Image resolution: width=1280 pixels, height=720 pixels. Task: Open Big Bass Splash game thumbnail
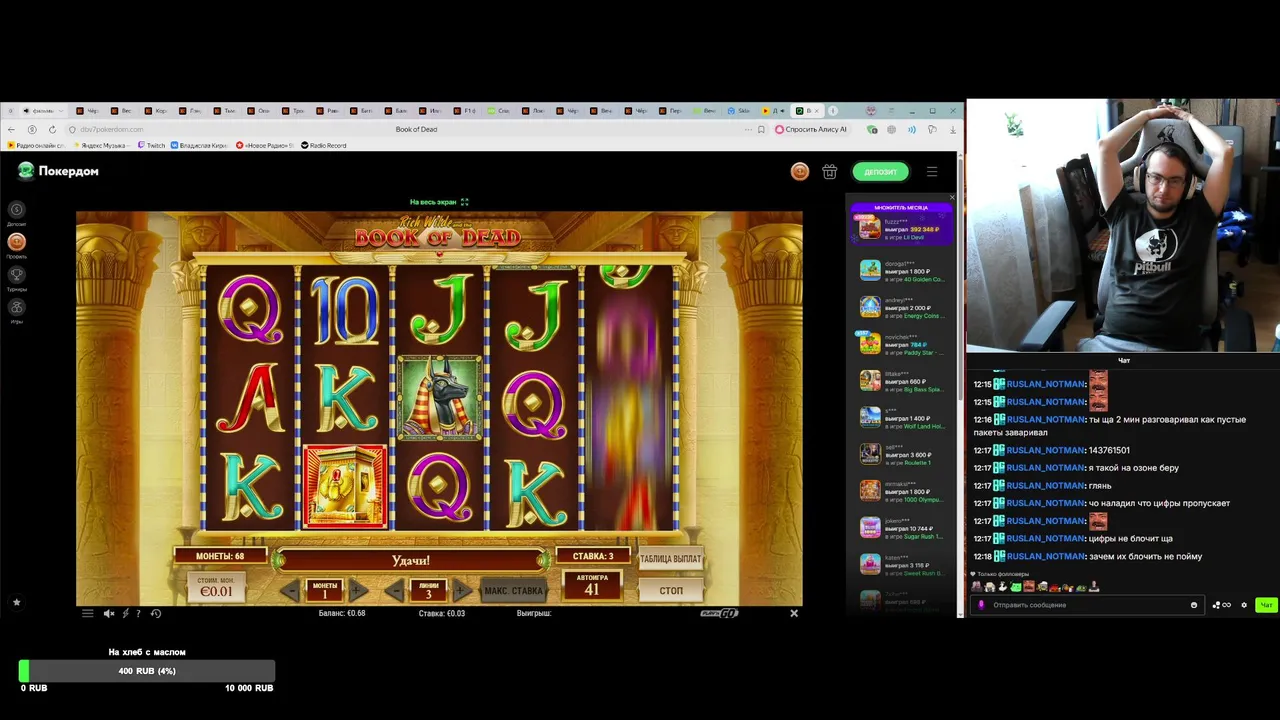[870, 381]
